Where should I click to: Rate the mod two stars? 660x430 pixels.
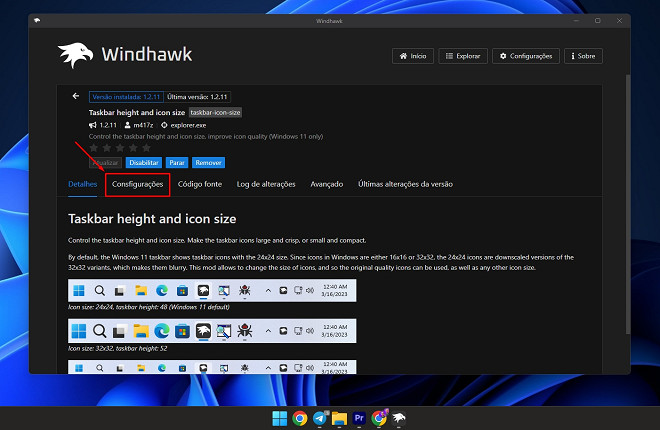point(107,148)
